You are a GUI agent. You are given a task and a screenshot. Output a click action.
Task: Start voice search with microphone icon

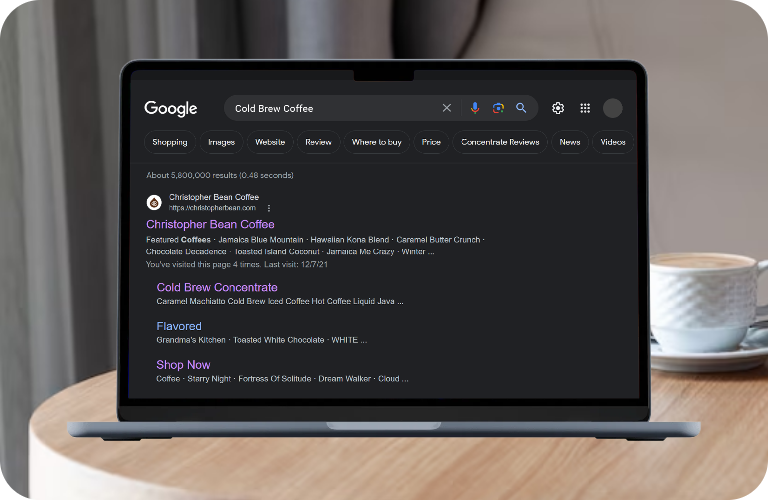click(475, 108)
